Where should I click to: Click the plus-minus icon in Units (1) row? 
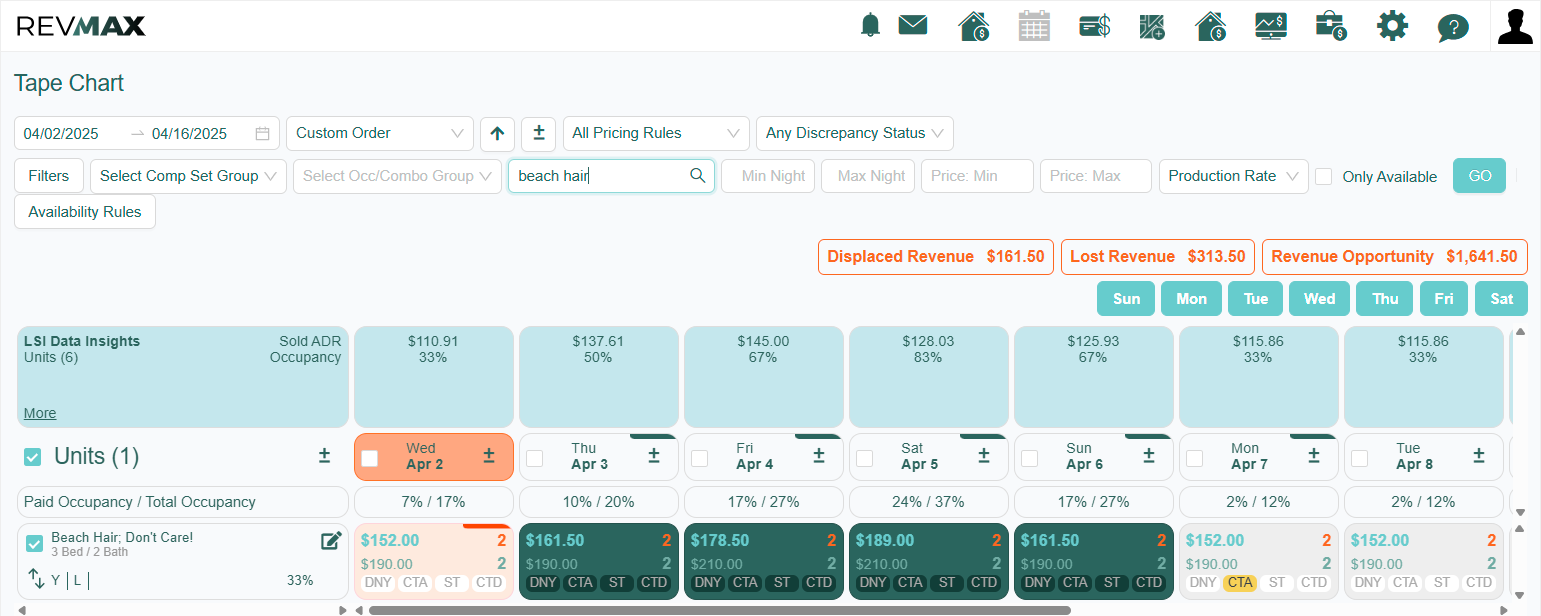[324, 456]
